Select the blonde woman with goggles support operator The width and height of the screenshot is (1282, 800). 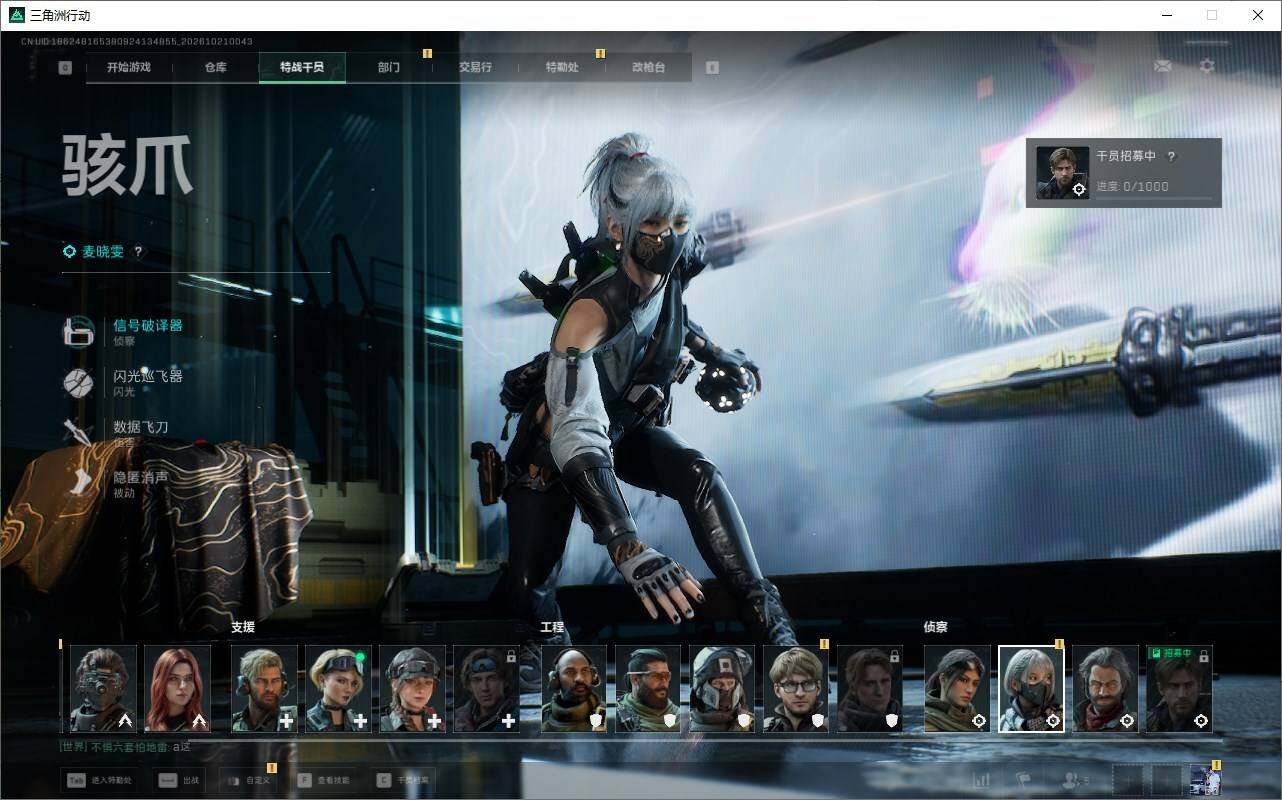tap(338, 689)
